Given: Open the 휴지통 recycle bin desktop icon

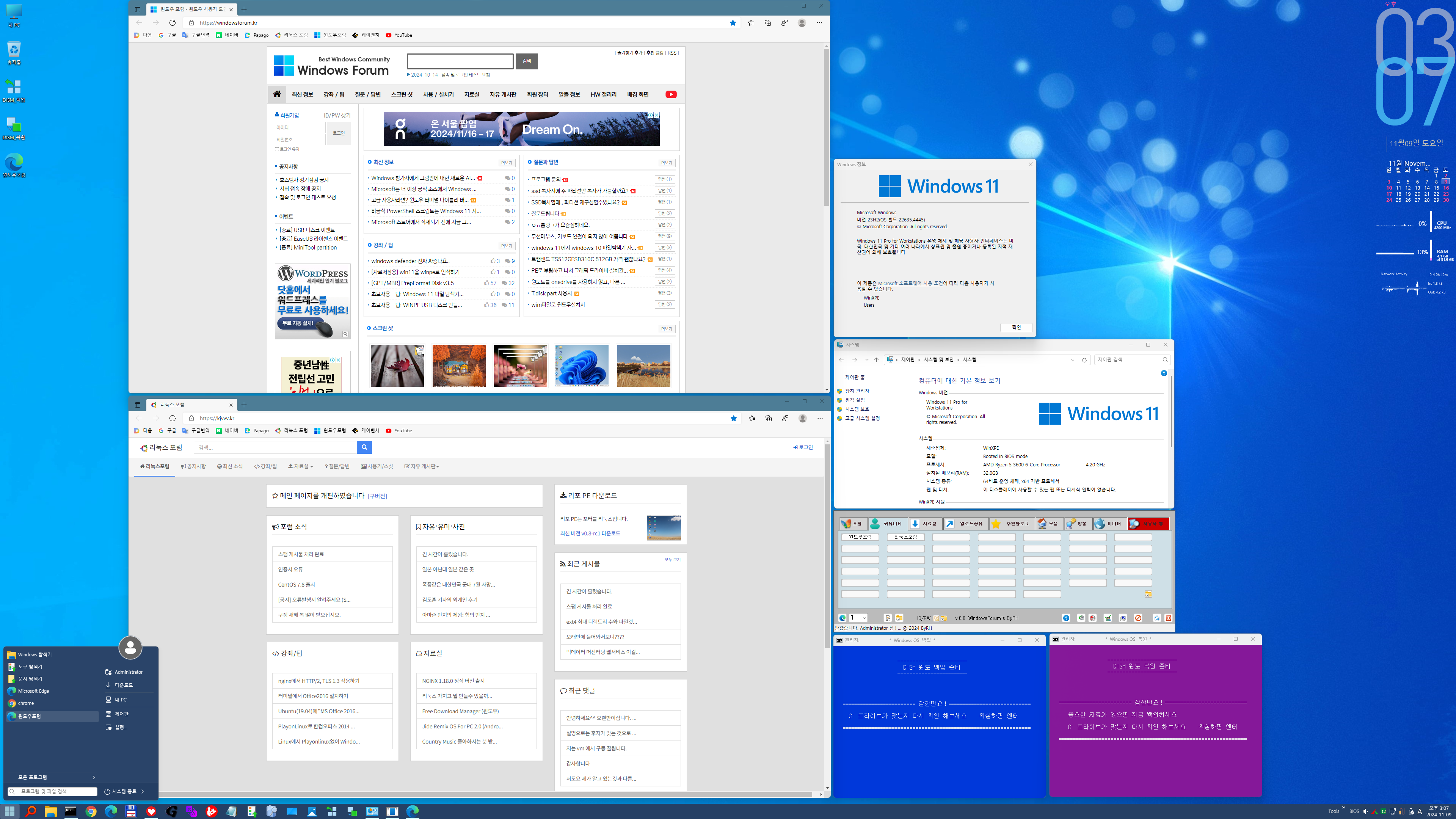Looking at the screenshot, I should tap(14, 53).
